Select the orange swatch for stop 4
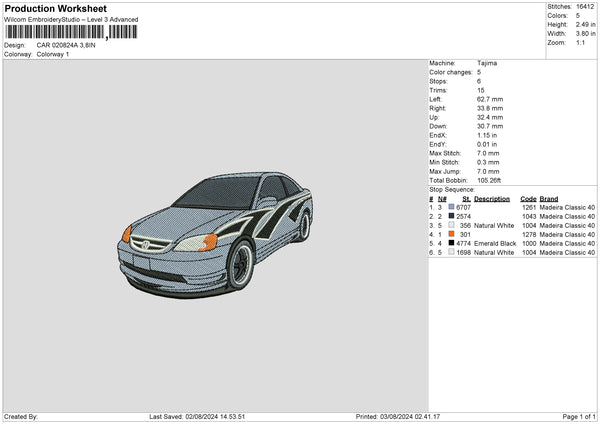The image size is (600, 424). 451,234
